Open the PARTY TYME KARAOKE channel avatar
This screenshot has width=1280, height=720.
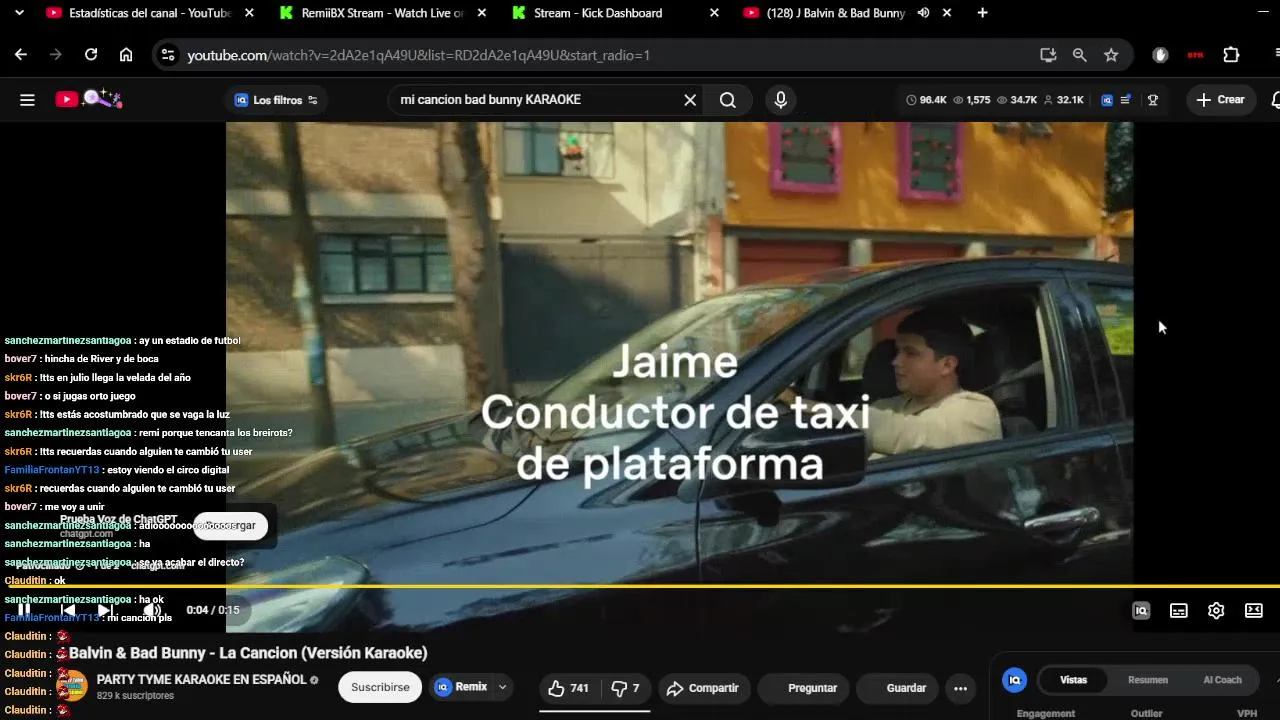tap(72, 686)
